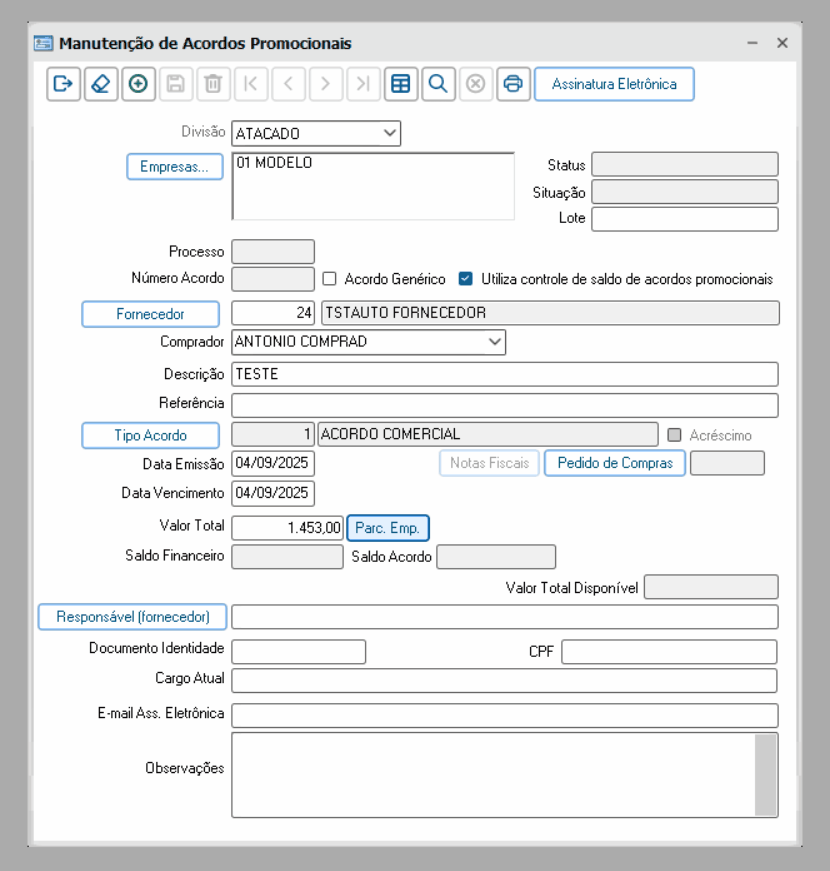
Task: Click the eraser clear-form icon
Action: (x=101, y=84)
